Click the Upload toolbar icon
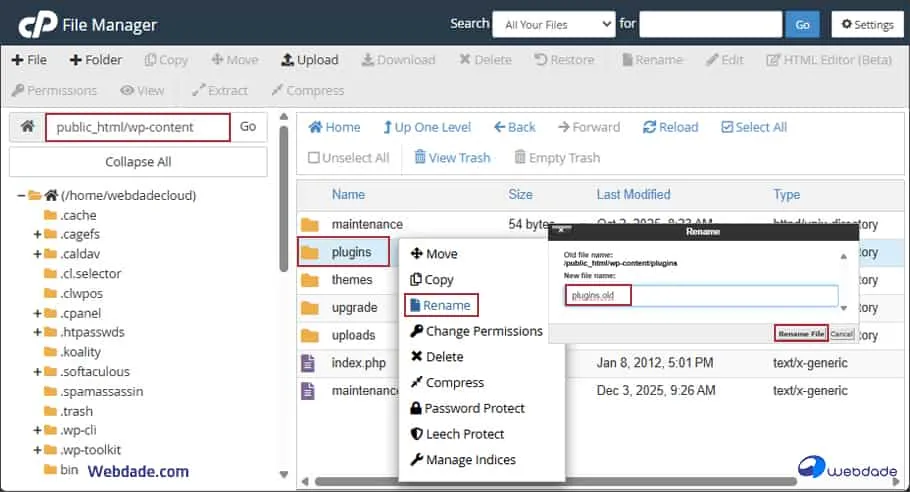910x492 pixels. pos(288,60)
